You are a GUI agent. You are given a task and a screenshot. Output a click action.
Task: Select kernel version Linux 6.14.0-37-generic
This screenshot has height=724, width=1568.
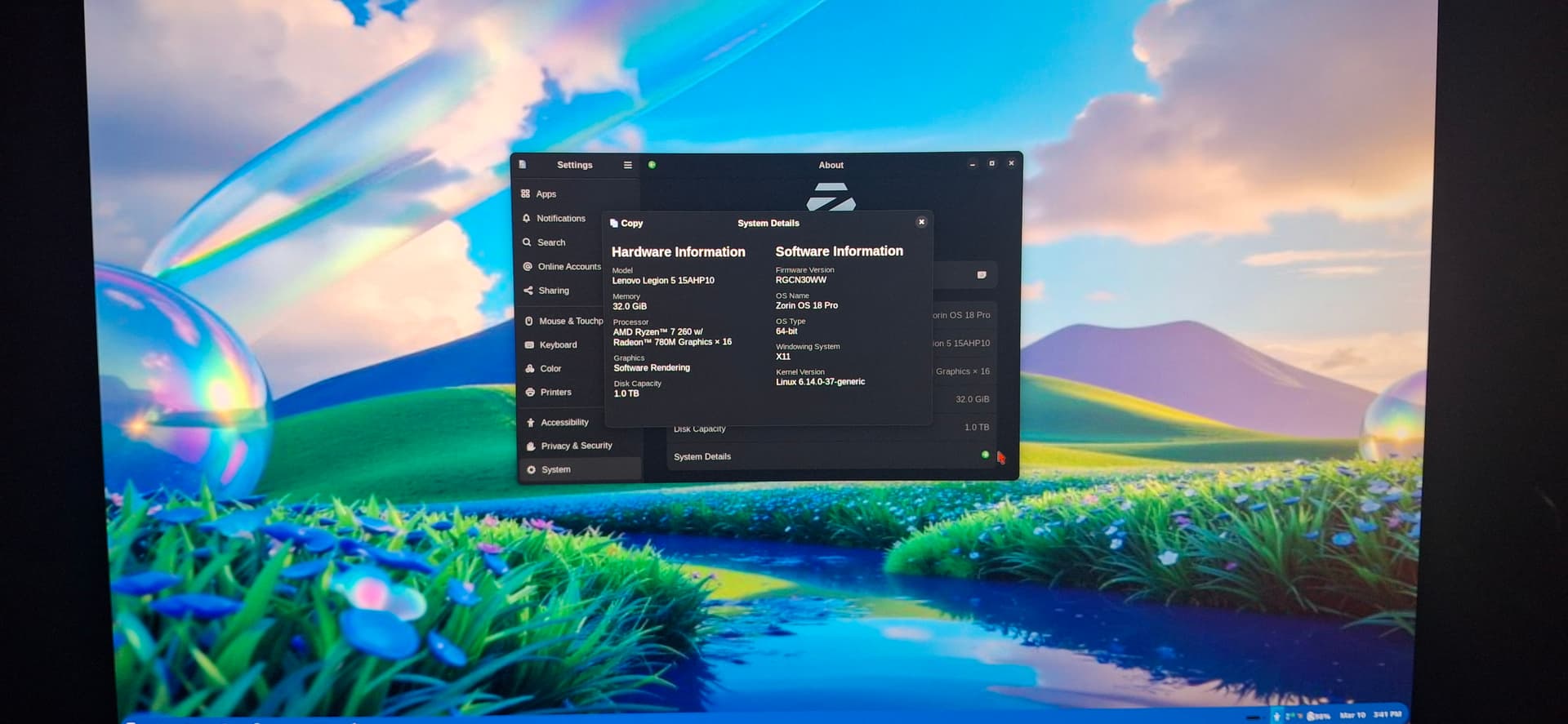(820, 381)
